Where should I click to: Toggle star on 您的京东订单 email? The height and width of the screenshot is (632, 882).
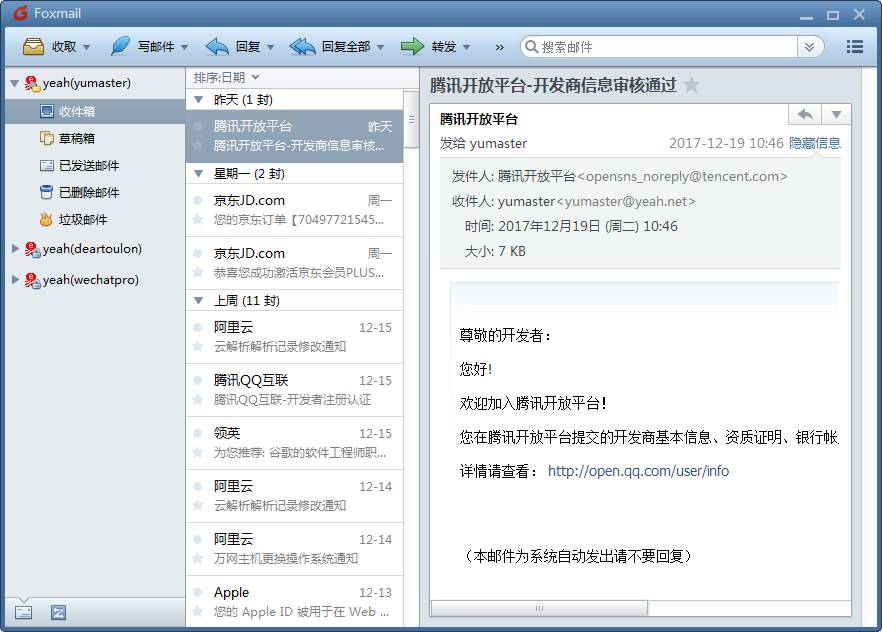coord(197,219)
